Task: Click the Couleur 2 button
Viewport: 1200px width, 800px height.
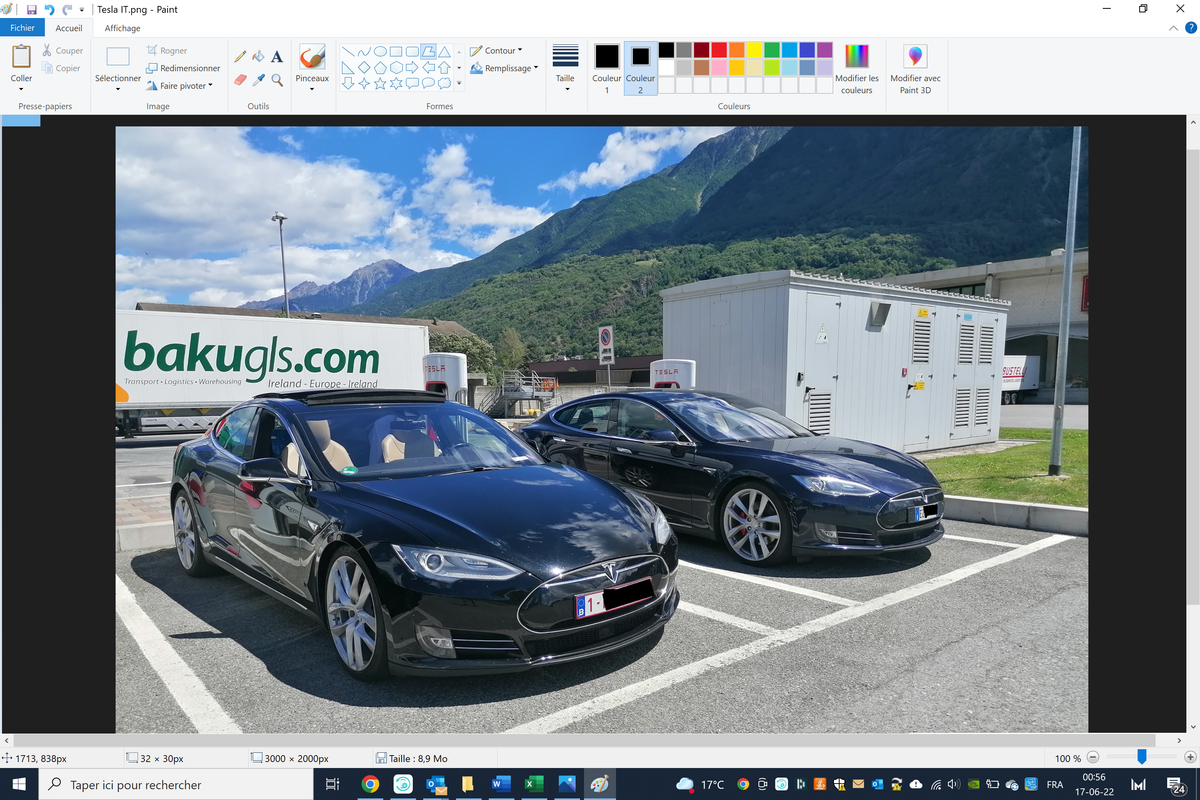Action: tap(640, 69)
